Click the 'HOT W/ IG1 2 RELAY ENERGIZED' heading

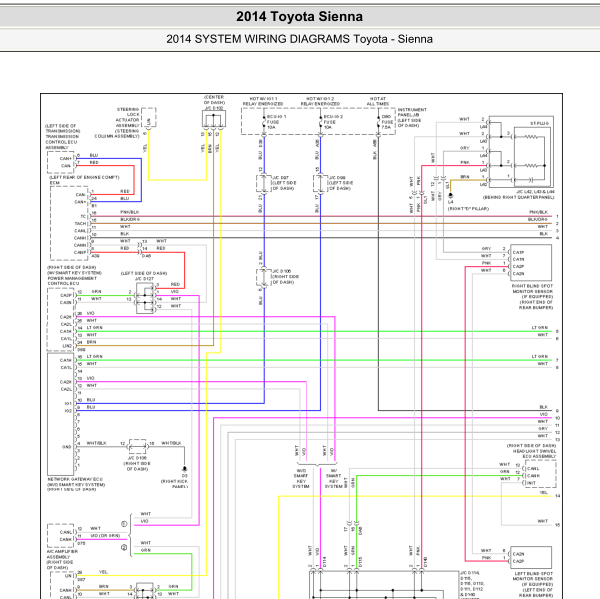pyautogui.click(x=320, y=101)
